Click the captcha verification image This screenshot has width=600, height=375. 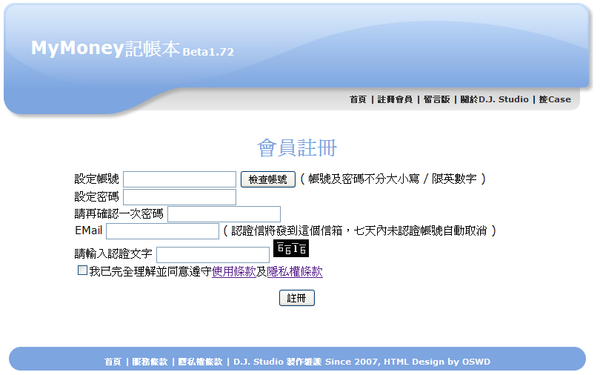(x=291, y=248)
